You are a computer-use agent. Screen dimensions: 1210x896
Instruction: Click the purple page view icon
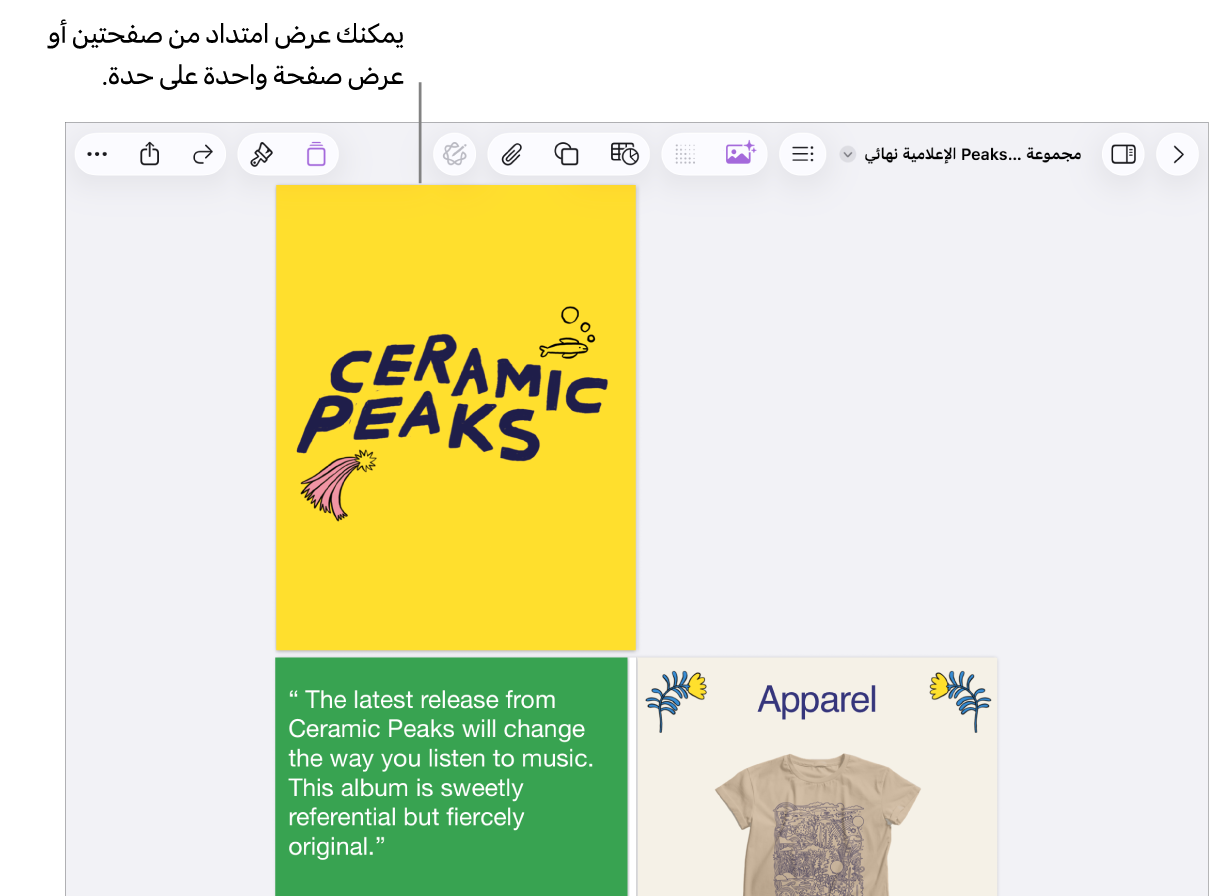316,154
